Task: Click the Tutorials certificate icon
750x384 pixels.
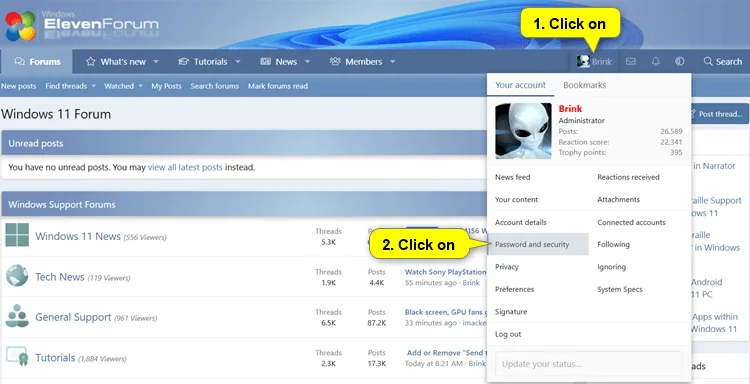Action: click(x=17, y=356)
